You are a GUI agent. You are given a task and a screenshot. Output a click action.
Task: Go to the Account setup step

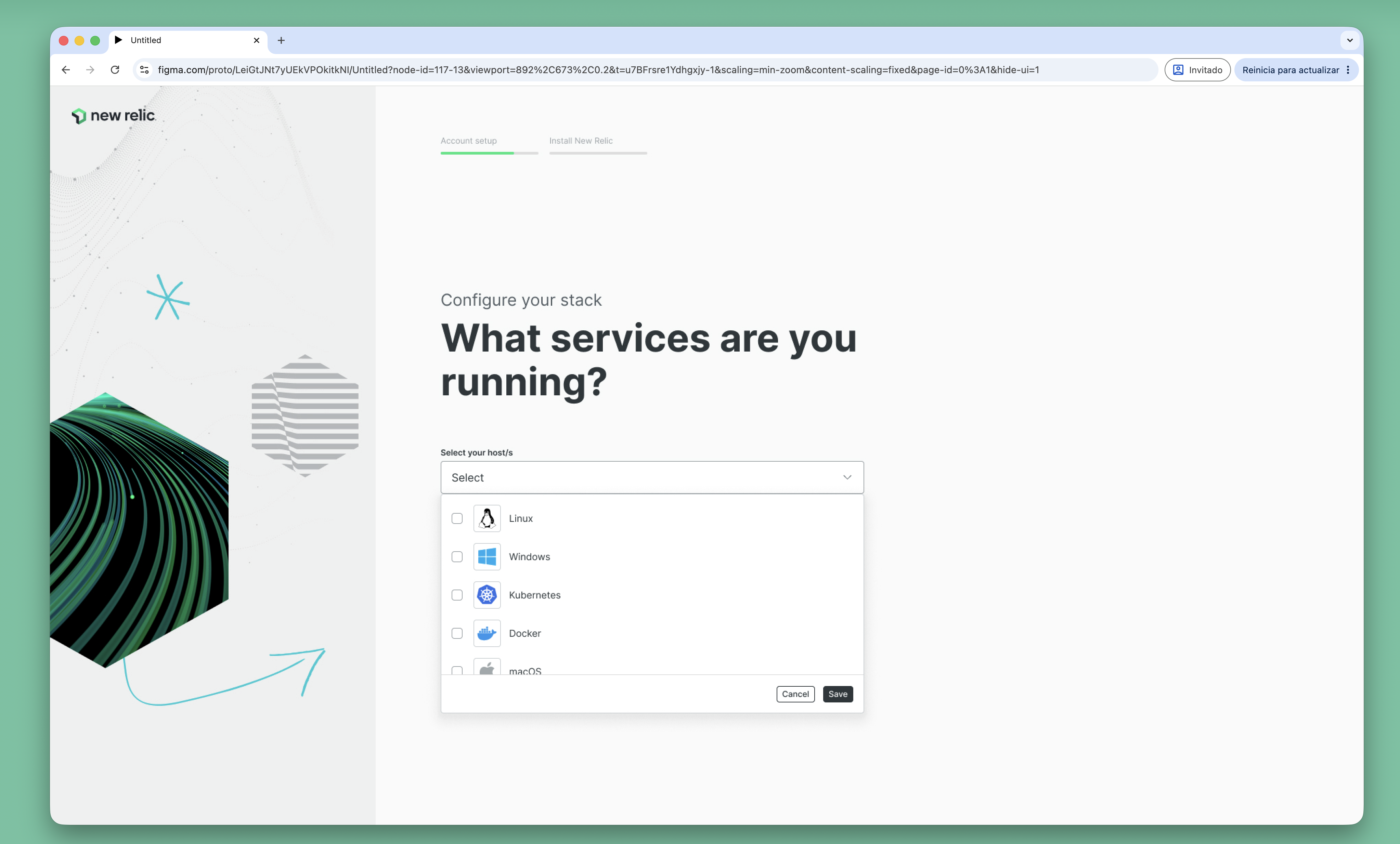[x=468, y=141]
